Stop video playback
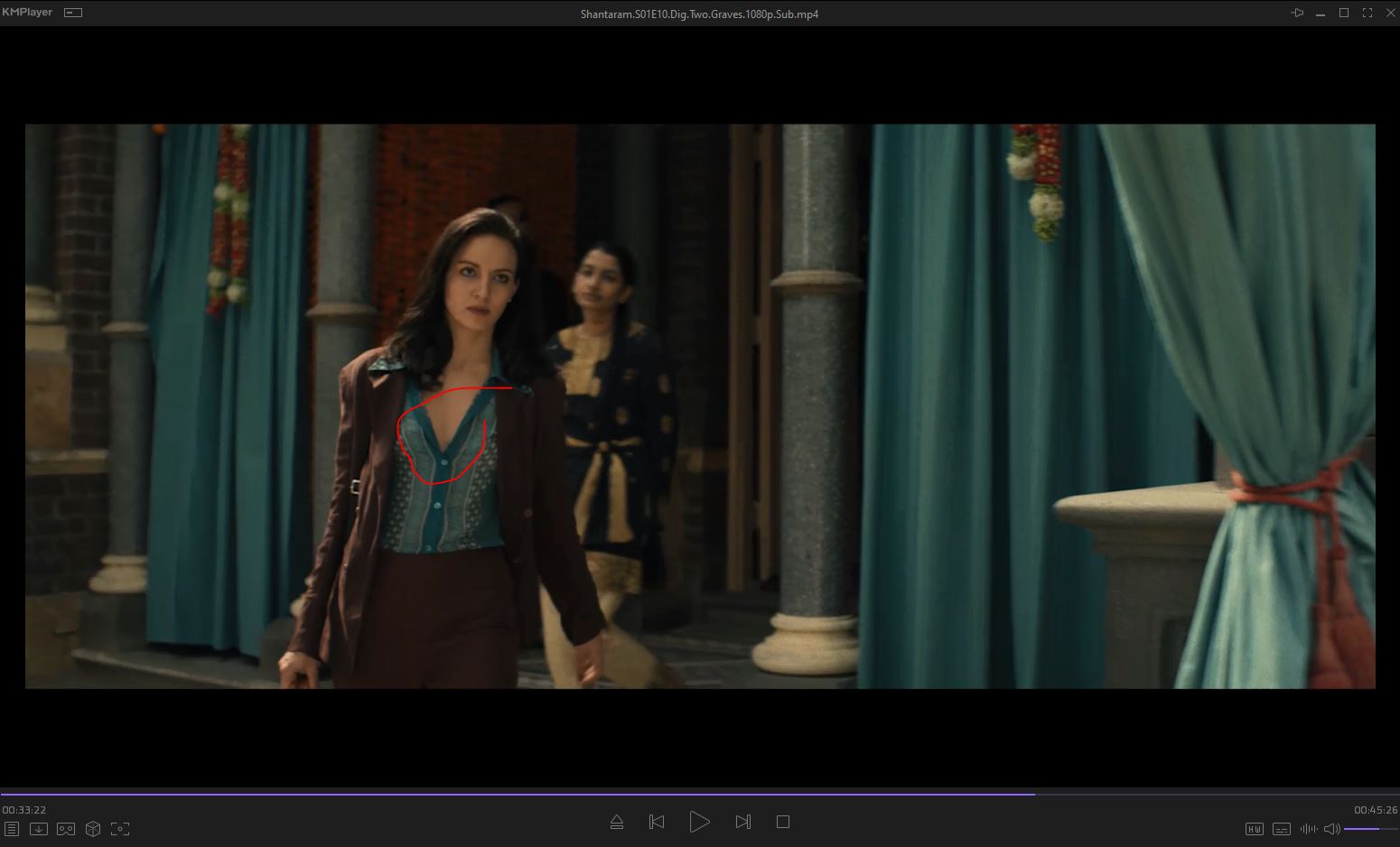The image size is (1400, 847). coord(783,822)
